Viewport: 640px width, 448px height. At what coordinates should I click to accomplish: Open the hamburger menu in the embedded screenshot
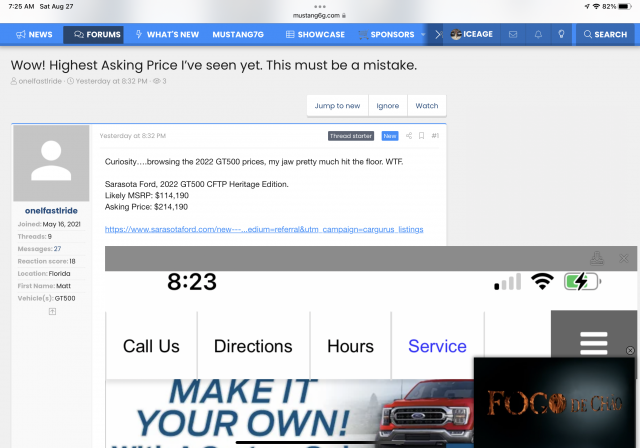(x=593, y=346)
